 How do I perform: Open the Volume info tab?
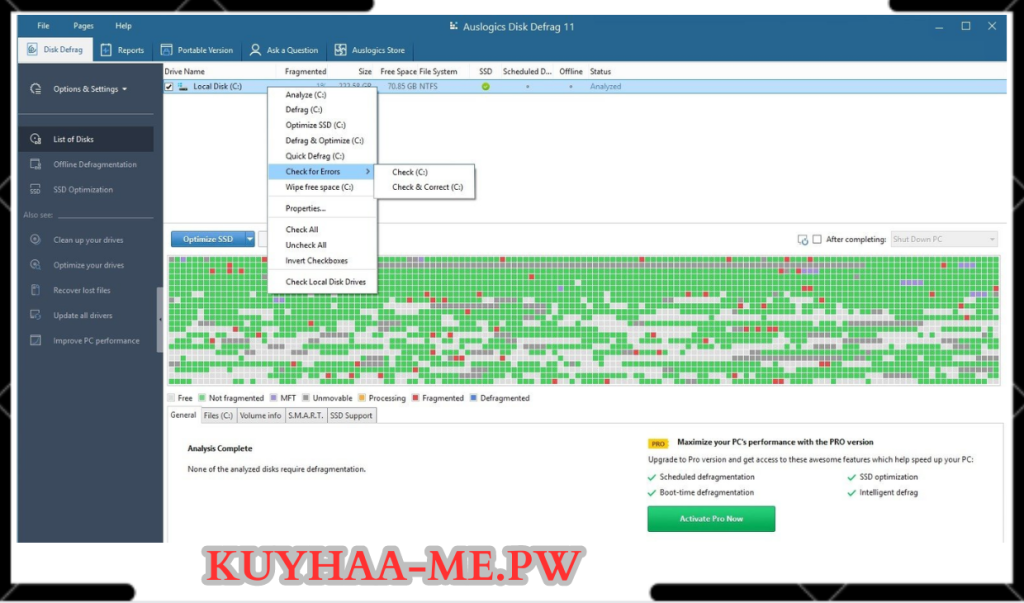pyautogui.click(x=261, y=416)
